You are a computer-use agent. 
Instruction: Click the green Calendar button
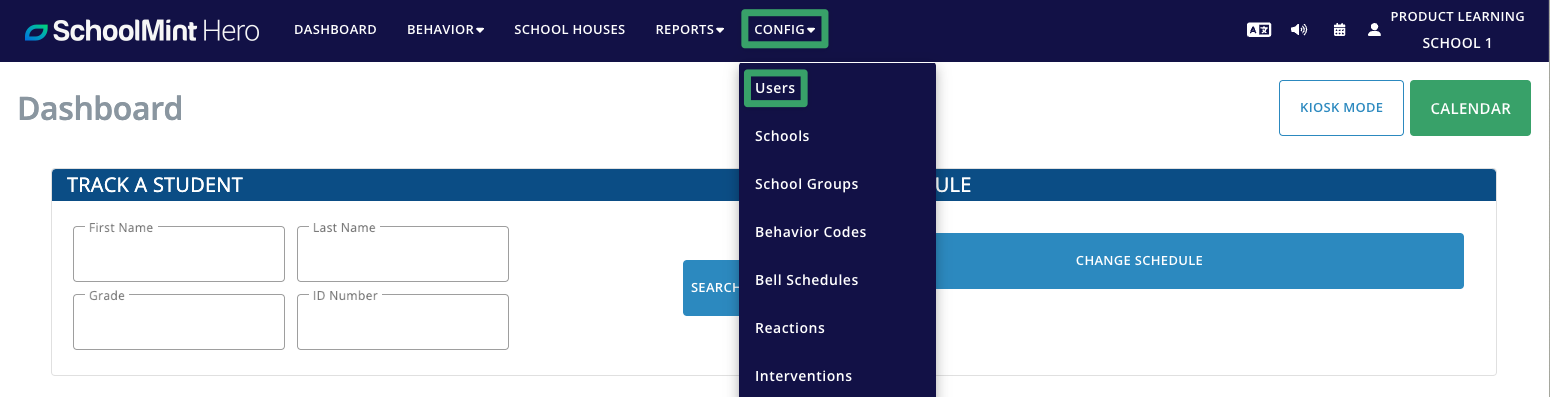point(1470,108)
